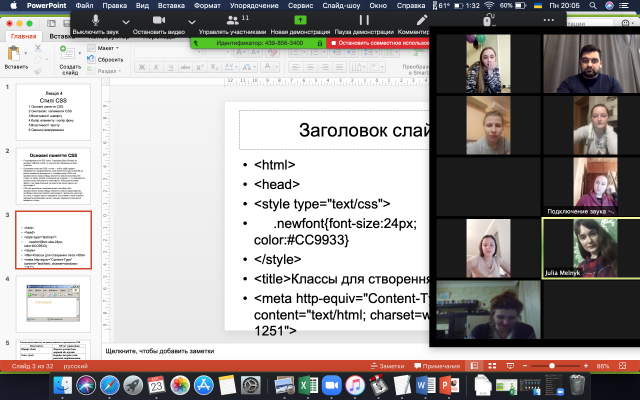Open Макет layout dropdown
The height and width of the screenshot is (400, 640).
(x=103, y=48)
